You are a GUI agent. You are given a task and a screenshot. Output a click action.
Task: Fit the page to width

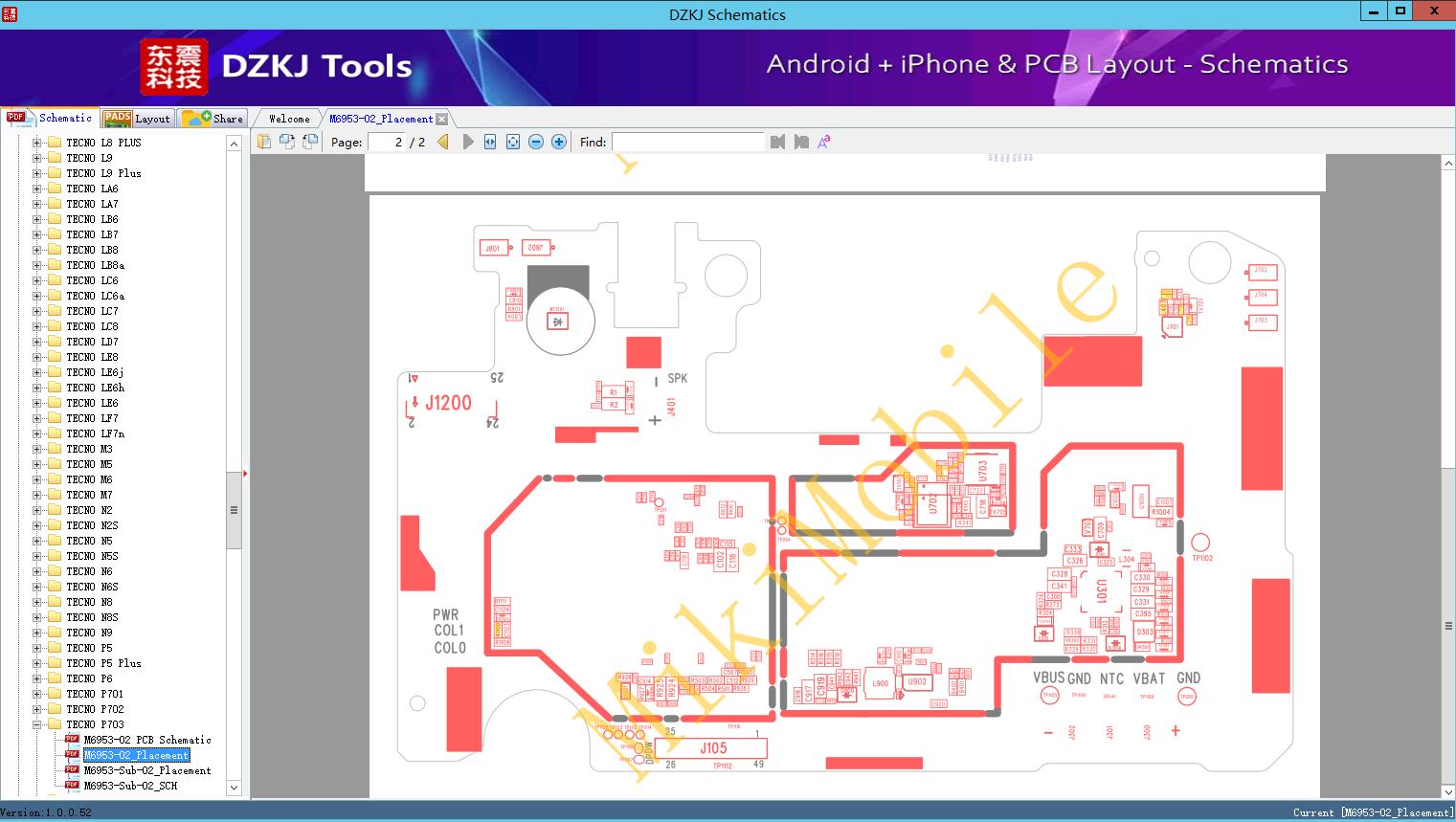(490, 142)
